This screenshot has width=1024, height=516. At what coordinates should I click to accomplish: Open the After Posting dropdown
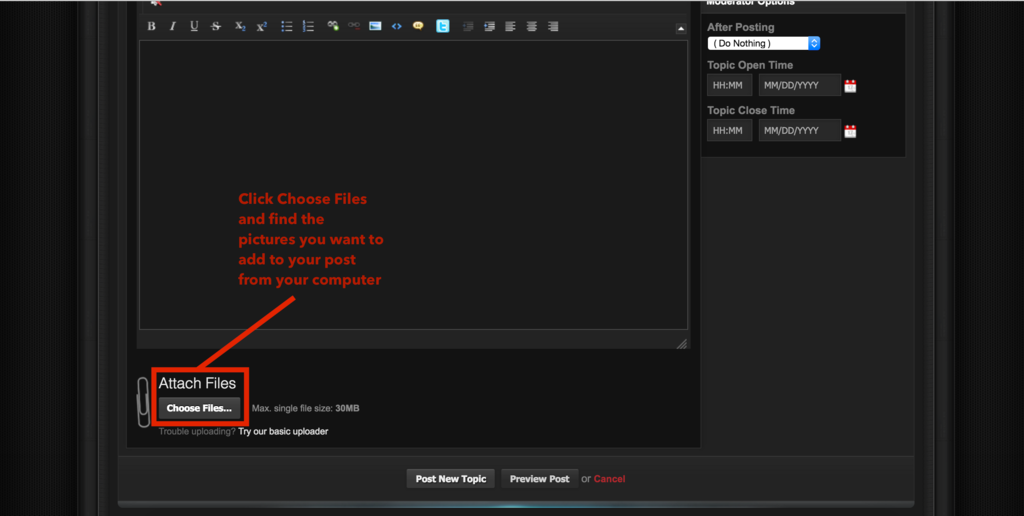pos(763,43)
